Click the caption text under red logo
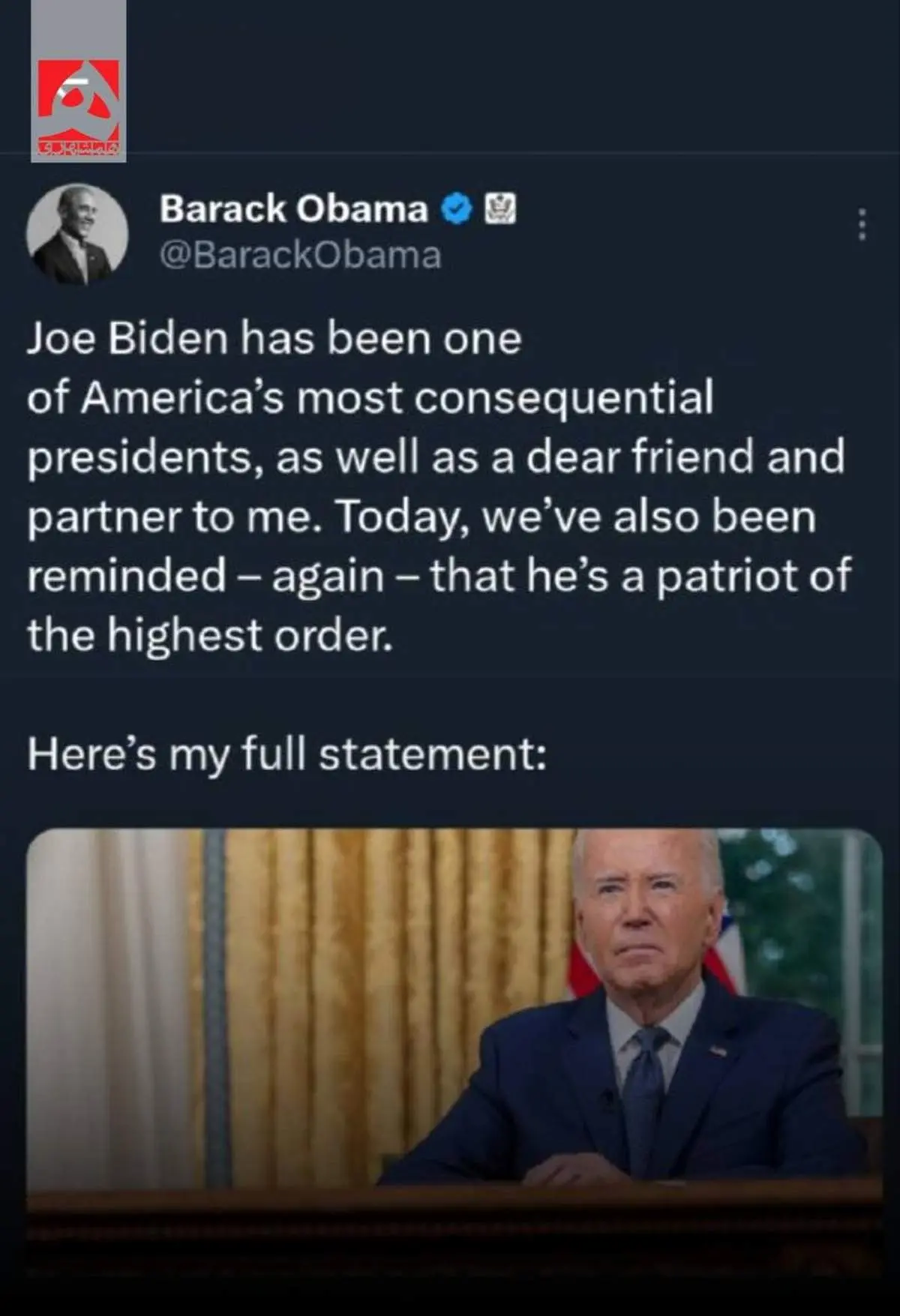The image size is (900, 1316). pos(79,148)
